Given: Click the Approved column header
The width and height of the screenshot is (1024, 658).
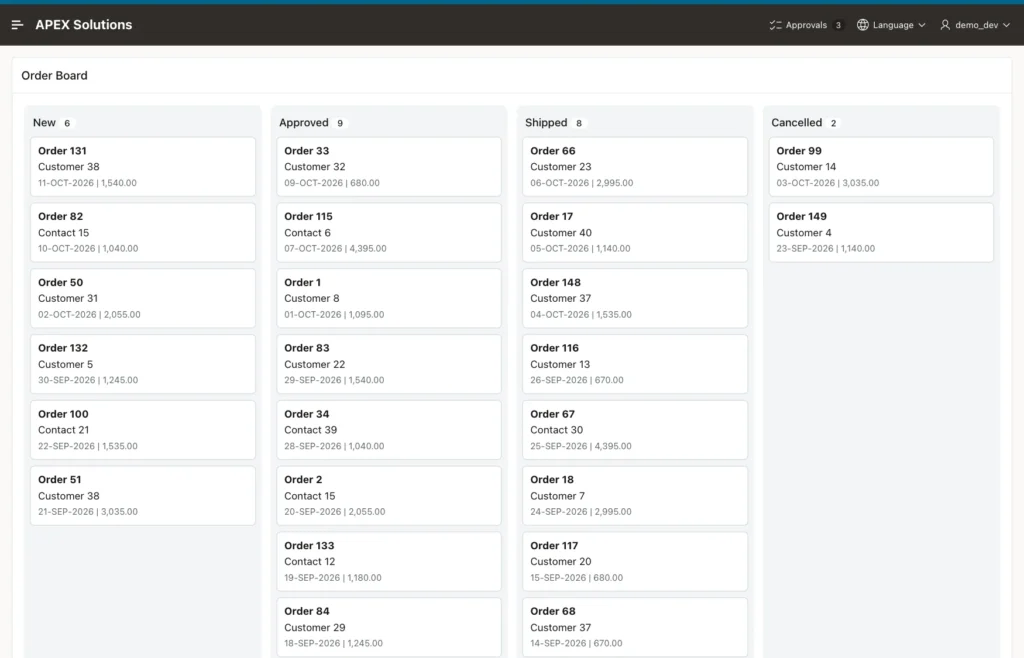Looking at the screenshot, I should point(304,123).
